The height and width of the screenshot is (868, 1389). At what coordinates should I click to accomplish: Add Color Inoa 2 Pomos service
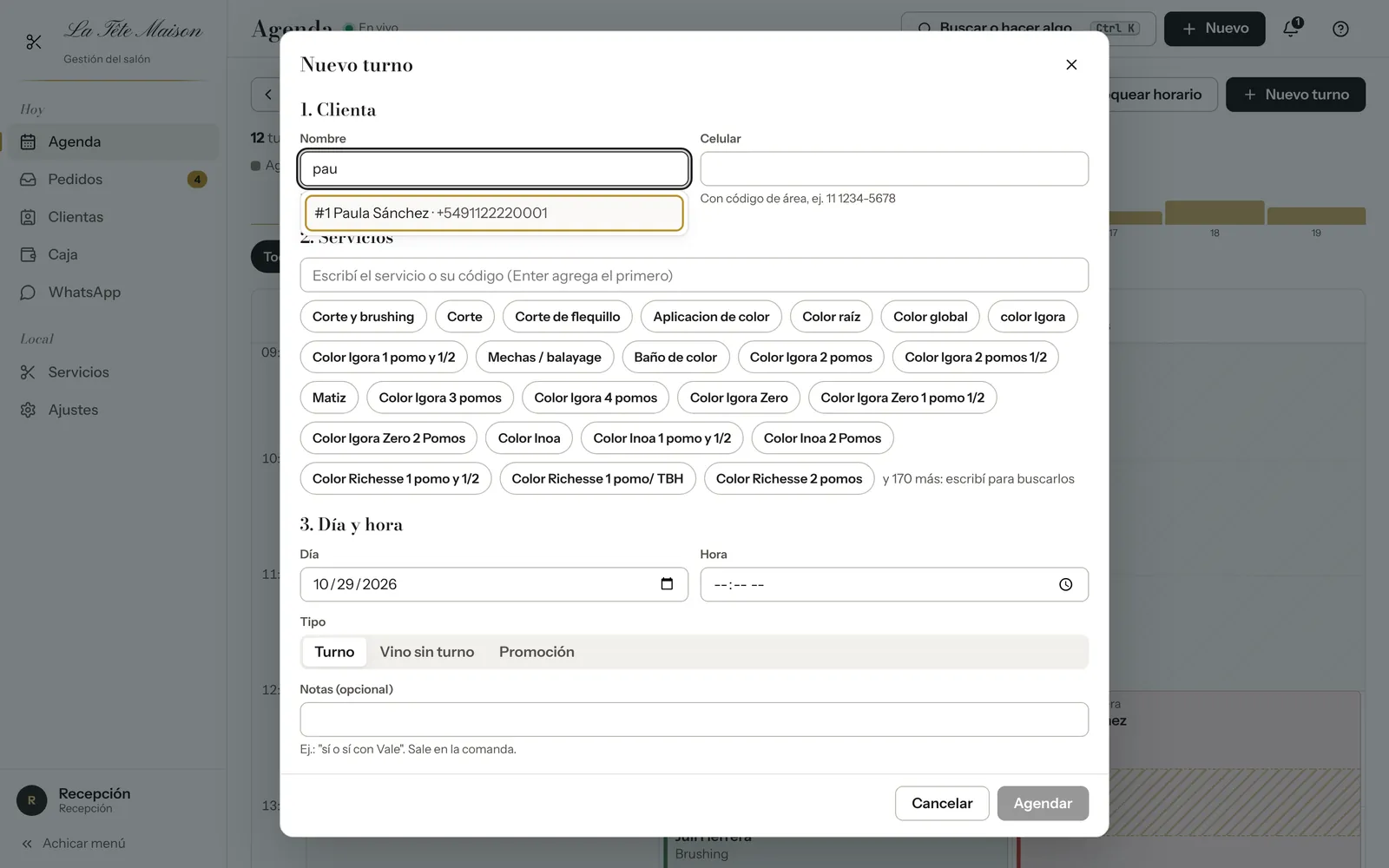coord(822,438)
